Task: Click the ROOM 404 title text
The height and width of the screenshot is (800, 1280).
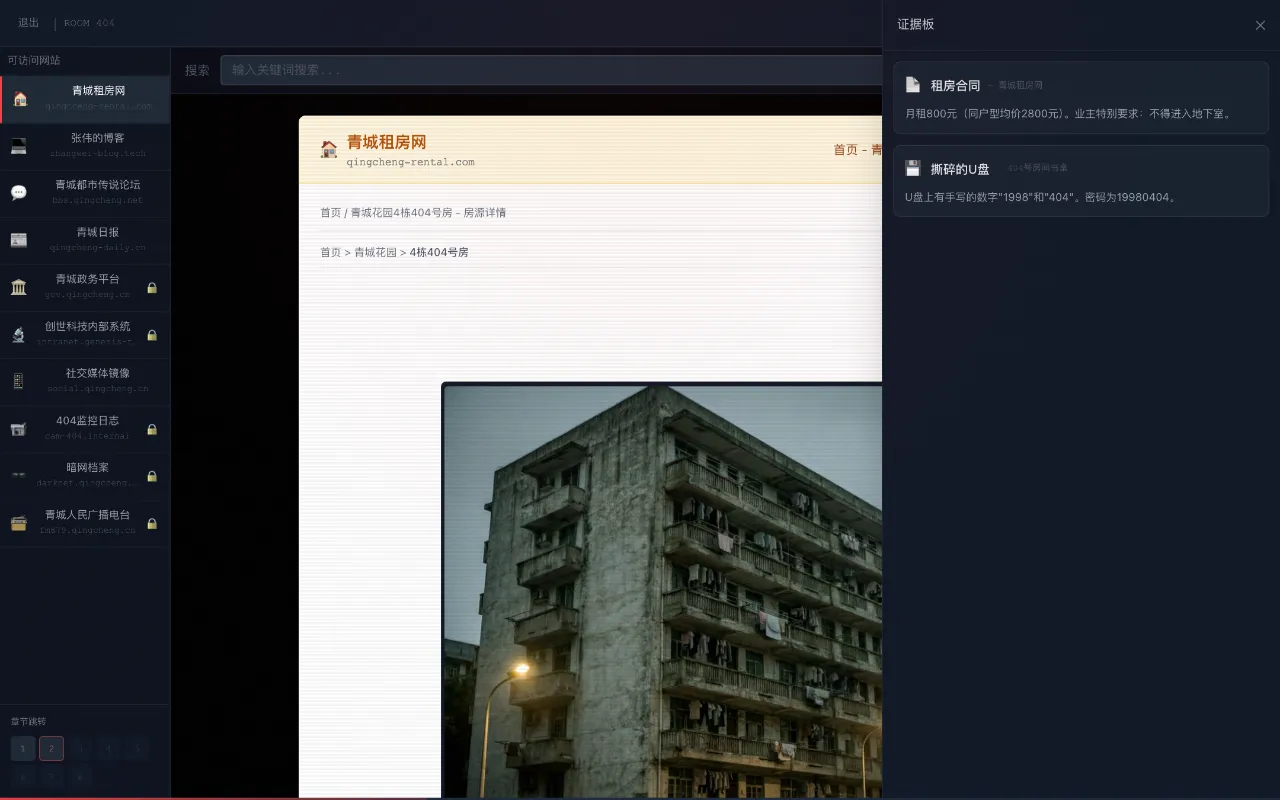Action: 89,23
